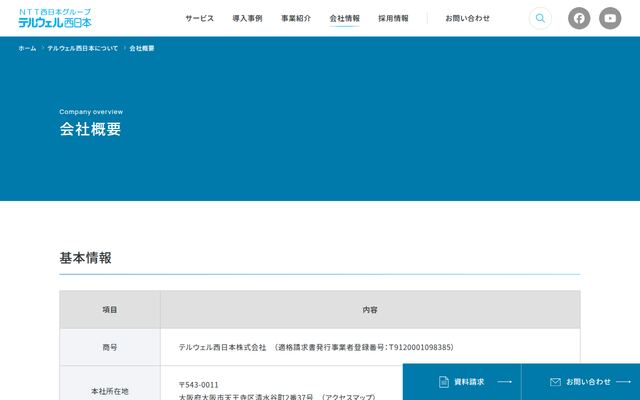Open the 導入事例 menu

[x=247, y=18]
